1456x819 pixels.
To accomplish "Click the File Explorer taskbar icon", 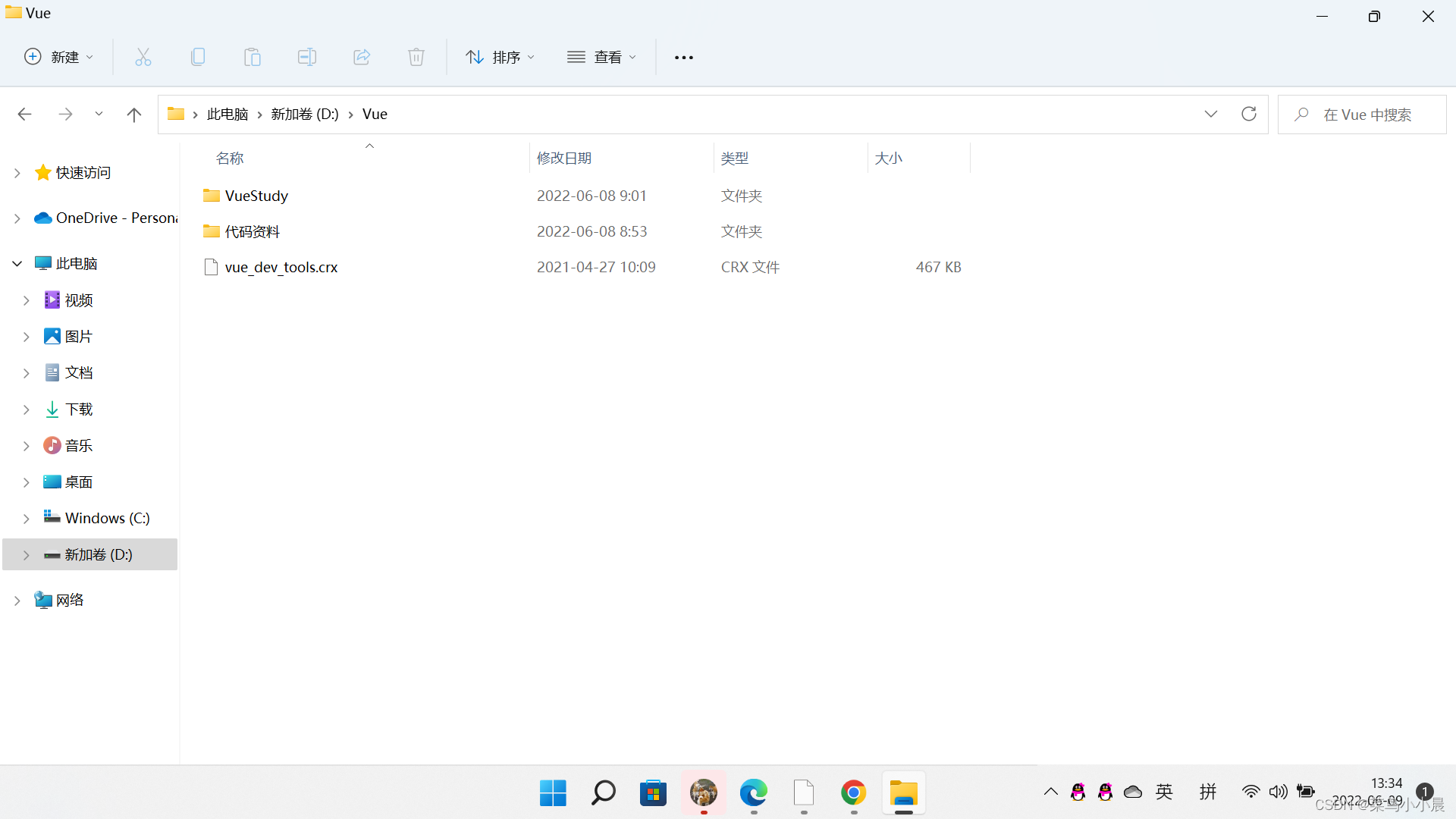I will 903,793.
